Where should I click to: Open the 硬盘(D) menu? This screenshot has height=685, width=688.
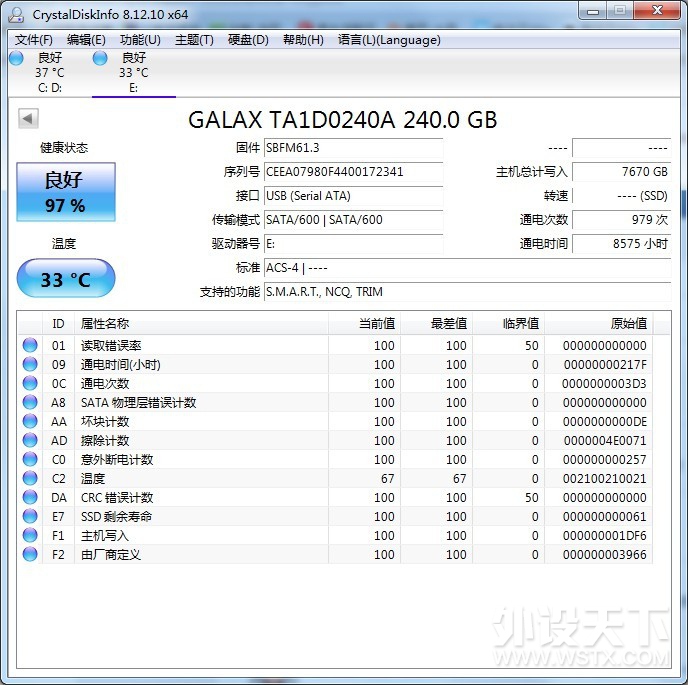click(248, 40)
